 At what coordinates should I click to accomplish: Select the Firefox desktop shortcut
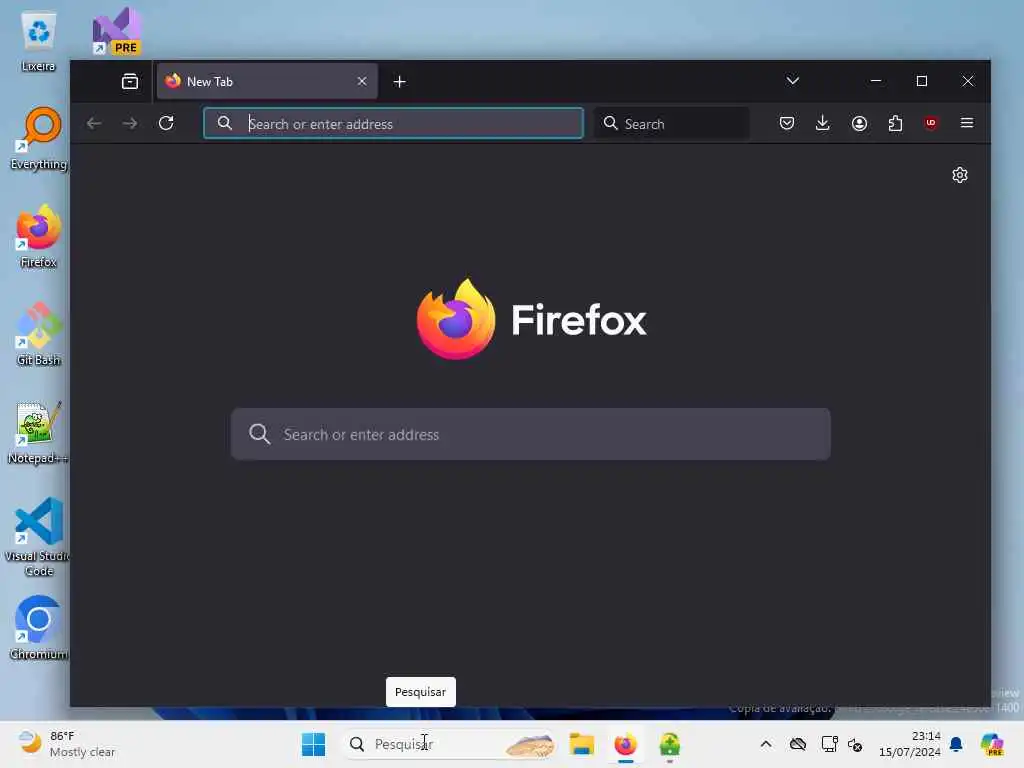click(39, 236)
